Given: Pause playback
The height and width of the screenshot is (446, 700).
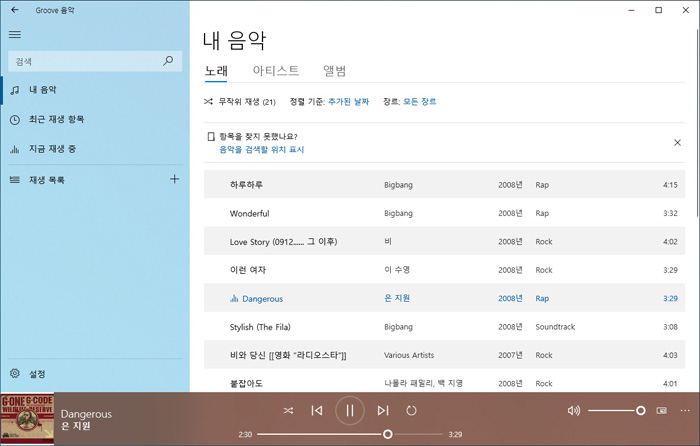Looking at the screenshot, I should pyautogui.click(x=350, y=410).
